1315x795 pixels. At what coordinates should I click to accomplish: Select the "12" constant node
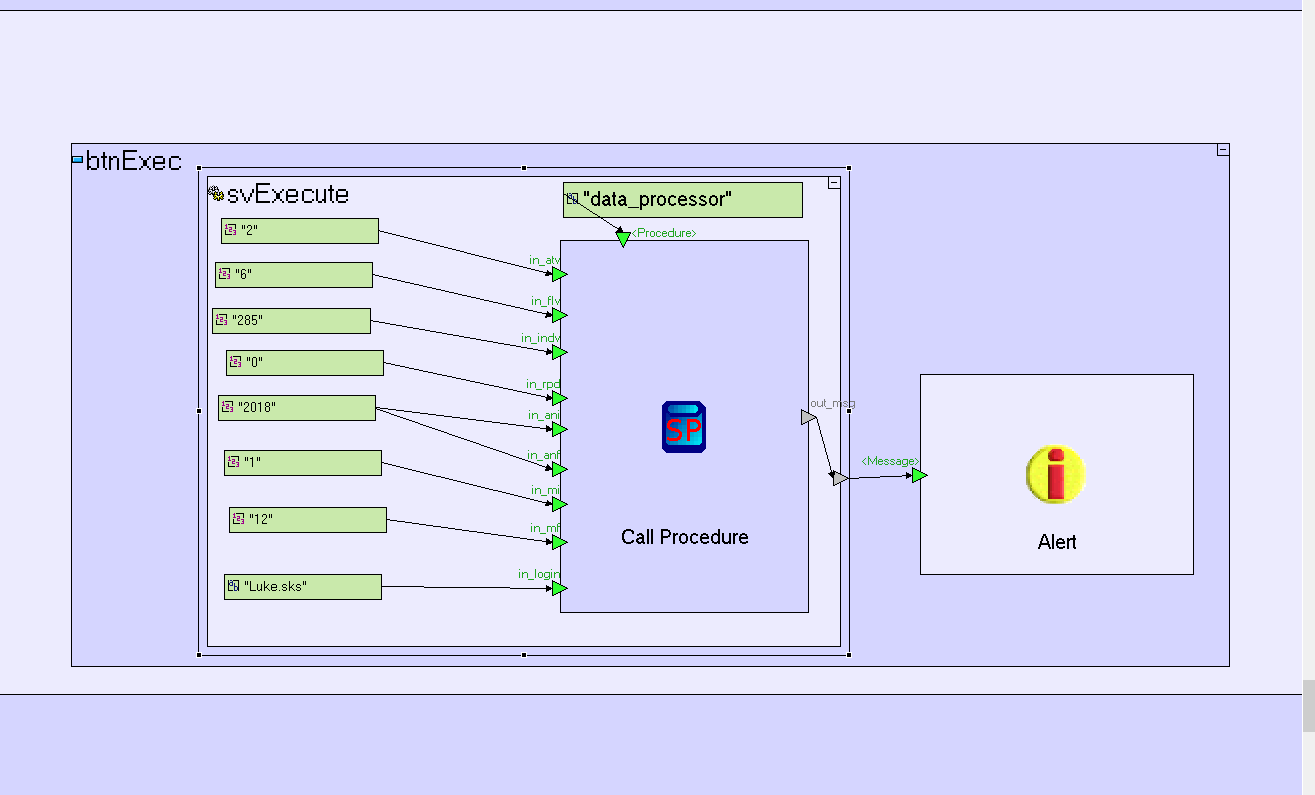[307, 520]
